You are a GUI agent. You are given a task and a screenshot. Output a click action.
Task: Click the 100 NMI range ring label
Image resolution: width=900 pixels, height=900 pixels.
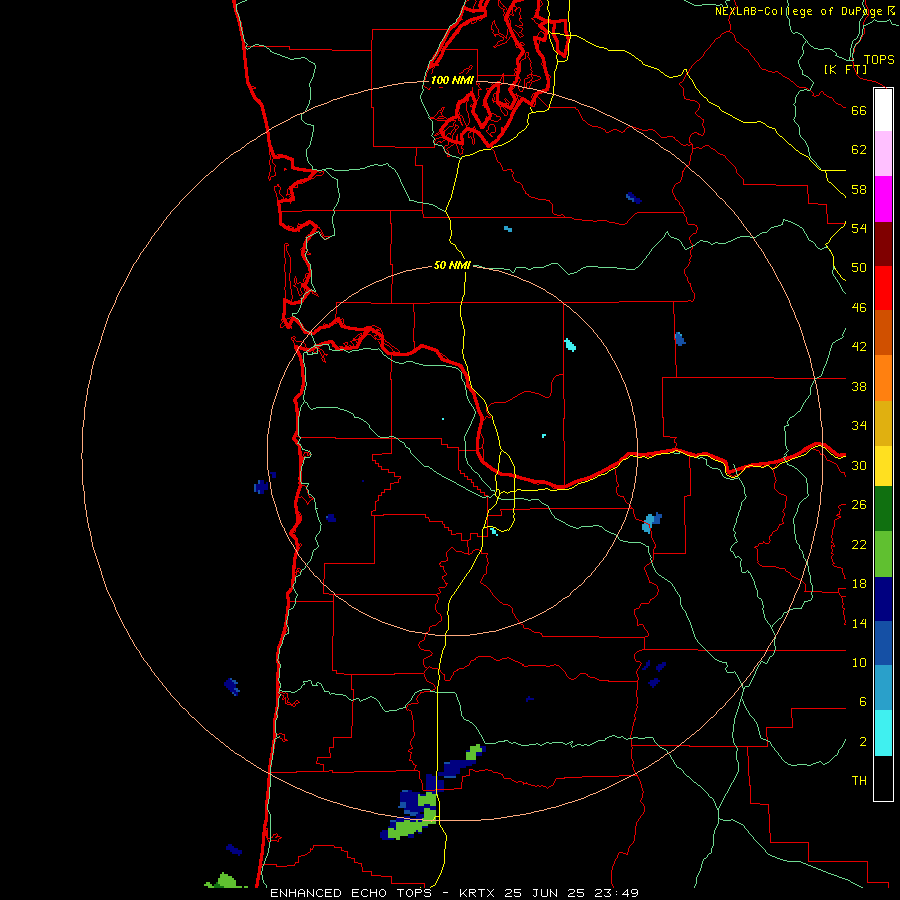(x=452, y=80)
